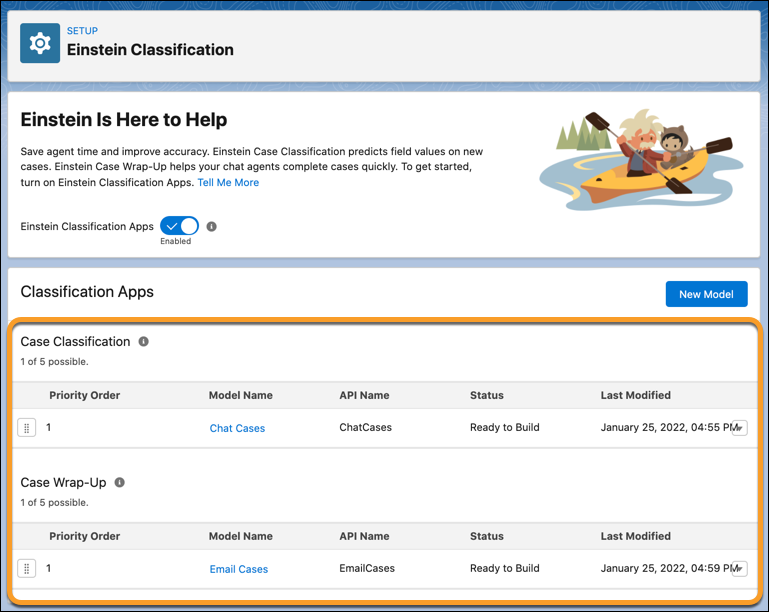Click the New Model button

[706, 294]
